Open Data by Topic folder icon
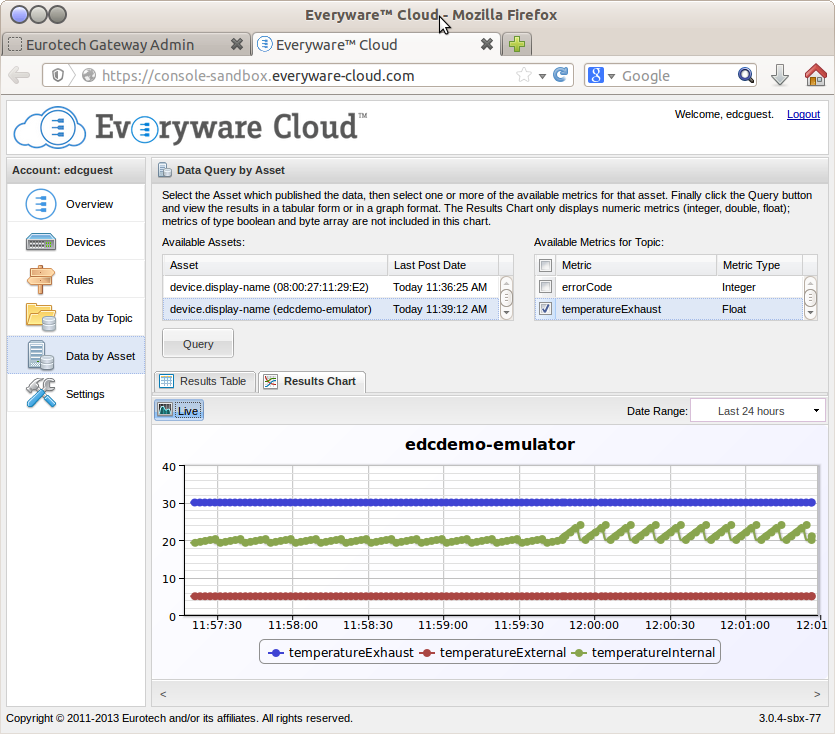 [x=41, y=317]
